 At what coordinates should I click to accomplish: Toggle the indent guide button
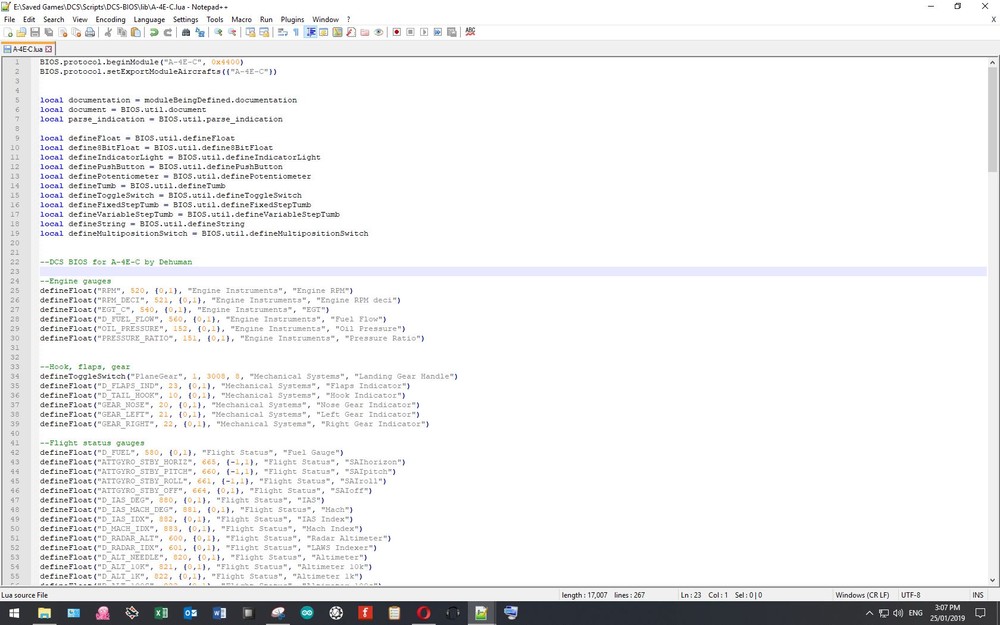311,32
